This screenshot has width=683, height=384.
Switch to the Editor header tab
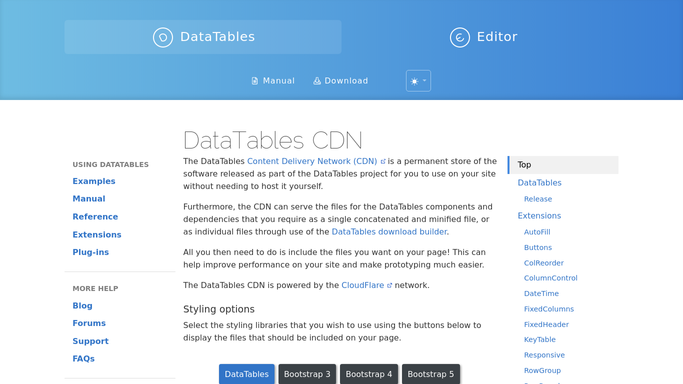[x=484, y=37]
